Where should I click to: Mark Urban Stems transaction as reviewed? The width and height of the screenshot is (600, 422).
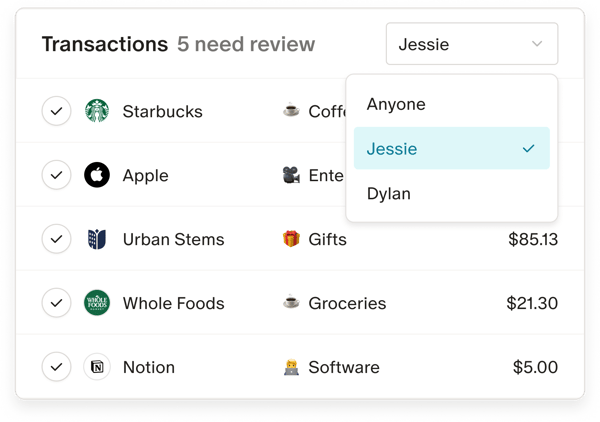[57, 239]
